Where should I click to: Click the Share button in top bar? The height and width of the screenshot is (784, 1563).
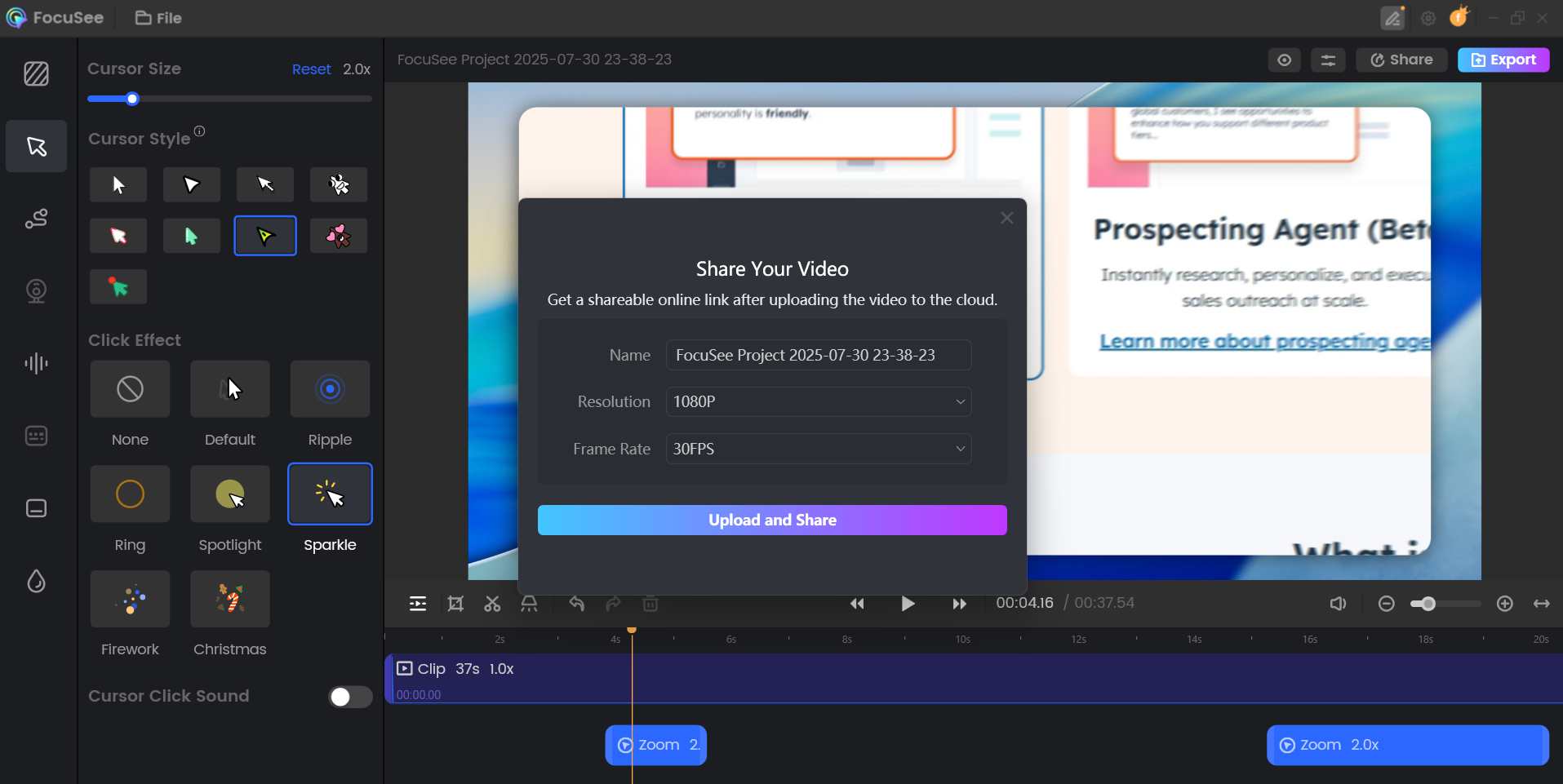point(1401,60)
